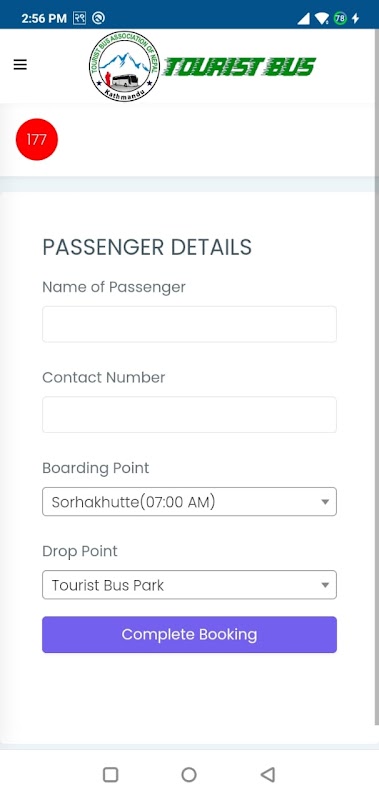Select the red seat 177 badge
Viewport: 379px width, 800px height.
click(x=37, y=139)
